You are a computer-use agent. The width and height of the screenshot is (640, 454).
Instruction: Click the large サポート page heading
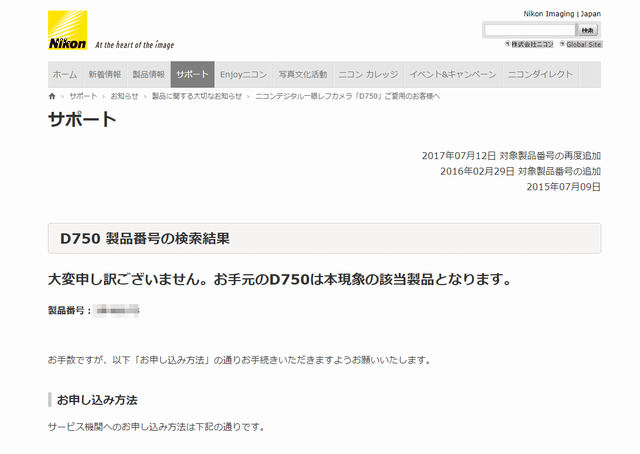(82, 120)
